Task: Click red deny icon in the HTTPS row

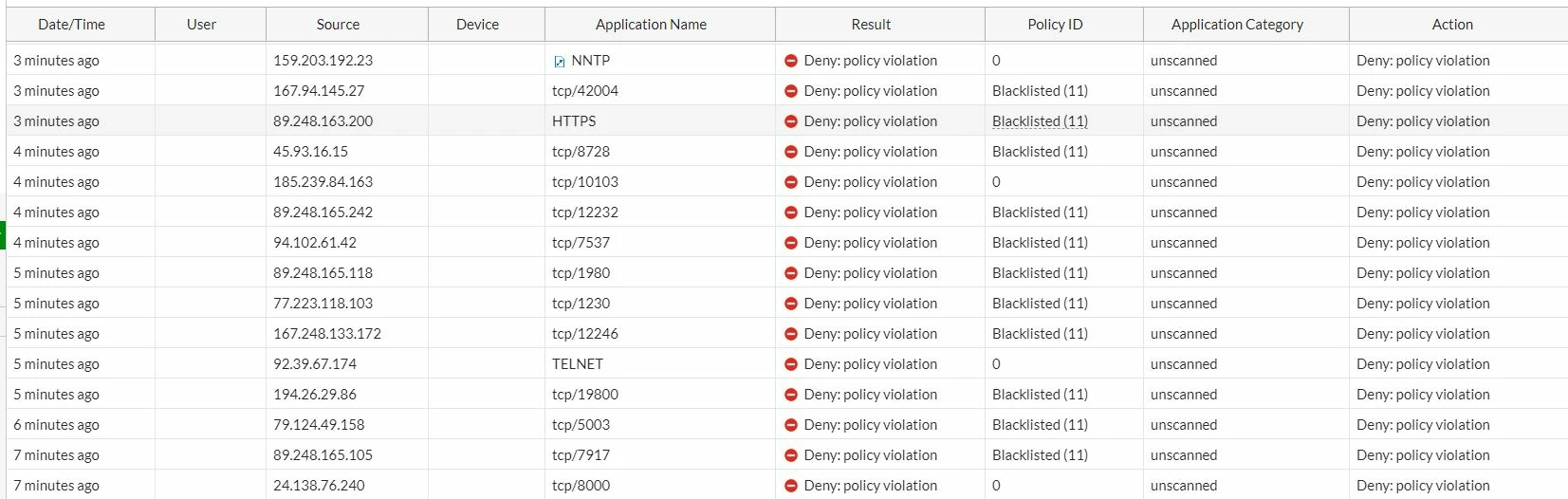Action: (x=790, y=121)
